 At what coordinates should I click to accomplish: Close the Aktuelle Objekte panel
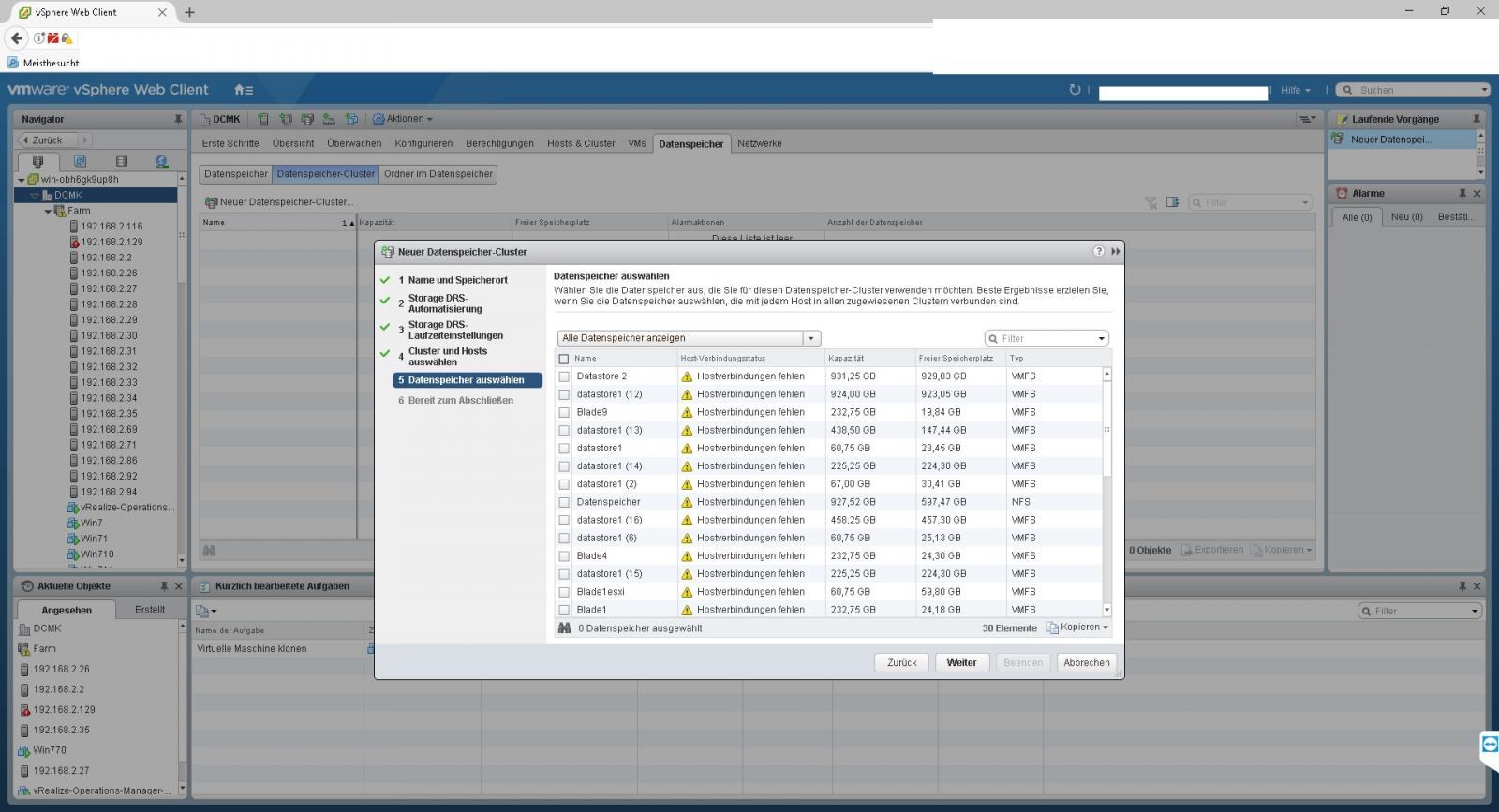(180, 585)
